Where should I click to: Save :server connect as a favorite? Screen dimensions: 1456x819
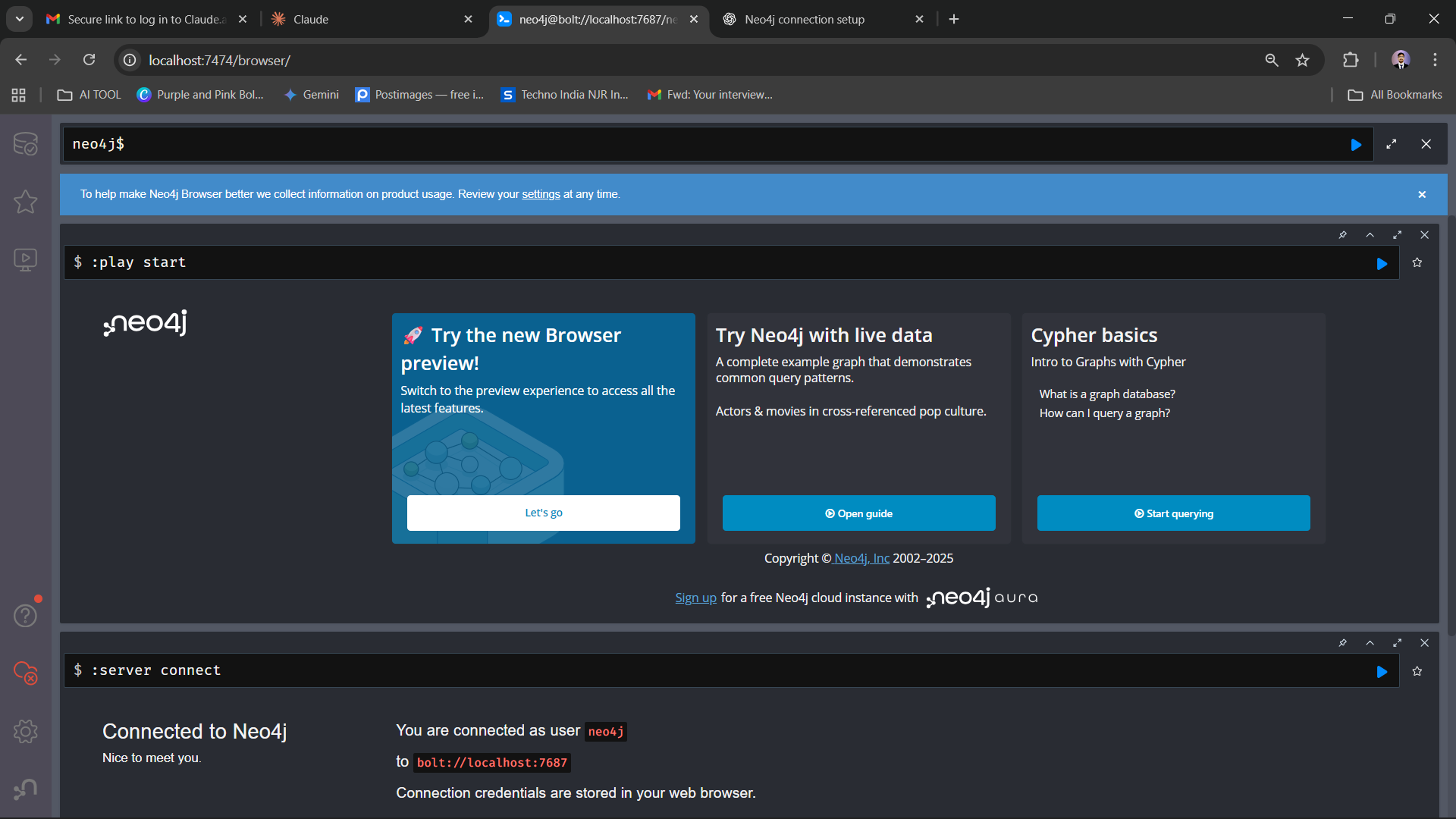coord(1417,671)
